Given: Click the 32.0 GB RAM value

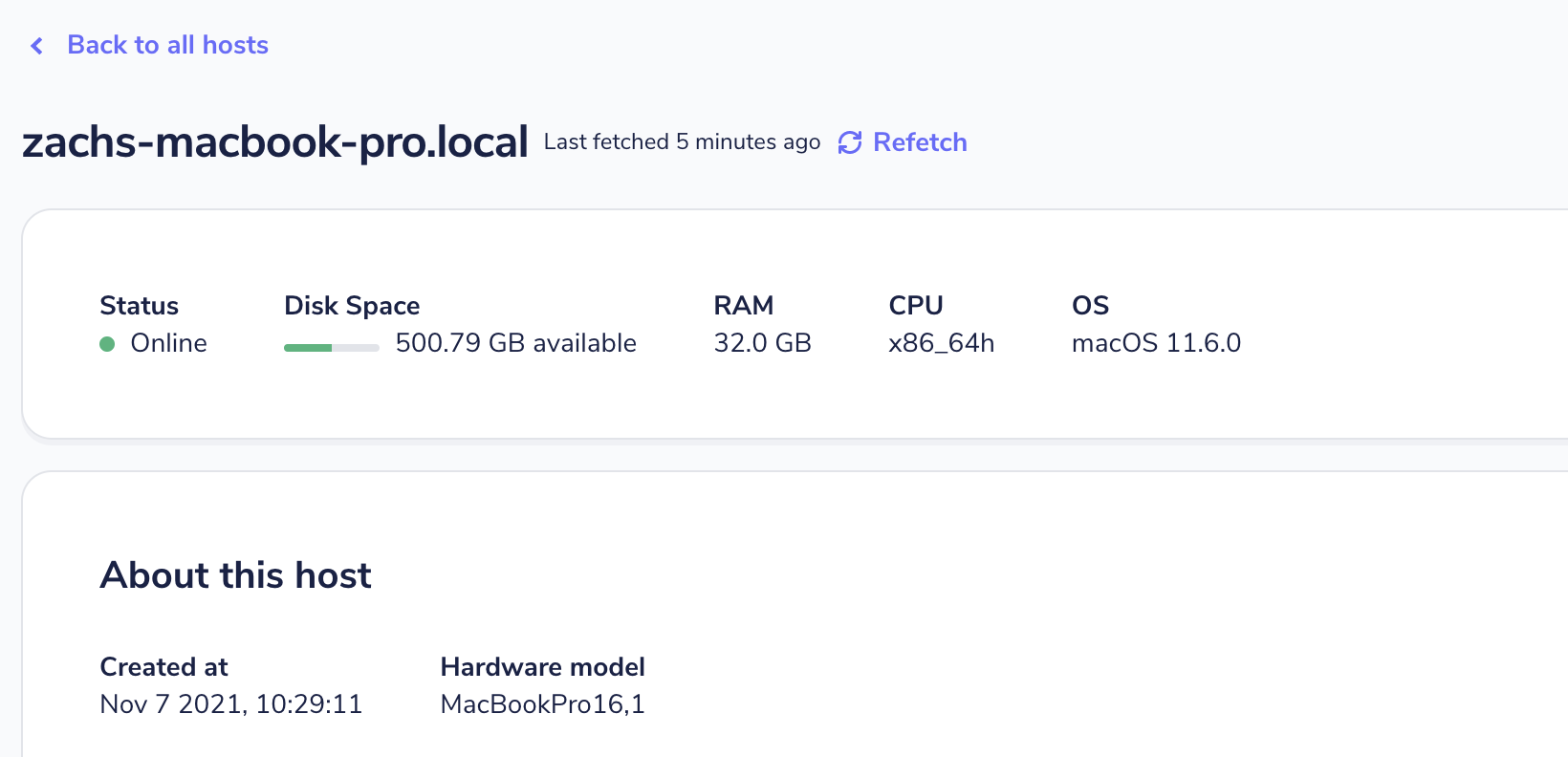Looking at the screenshot, I should pos(762,343).
